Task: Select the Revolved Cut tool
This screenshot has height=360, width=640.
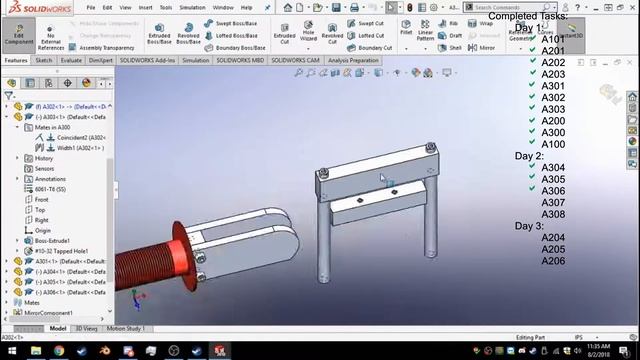Action: pyautogui.click(x=332, y=34)
